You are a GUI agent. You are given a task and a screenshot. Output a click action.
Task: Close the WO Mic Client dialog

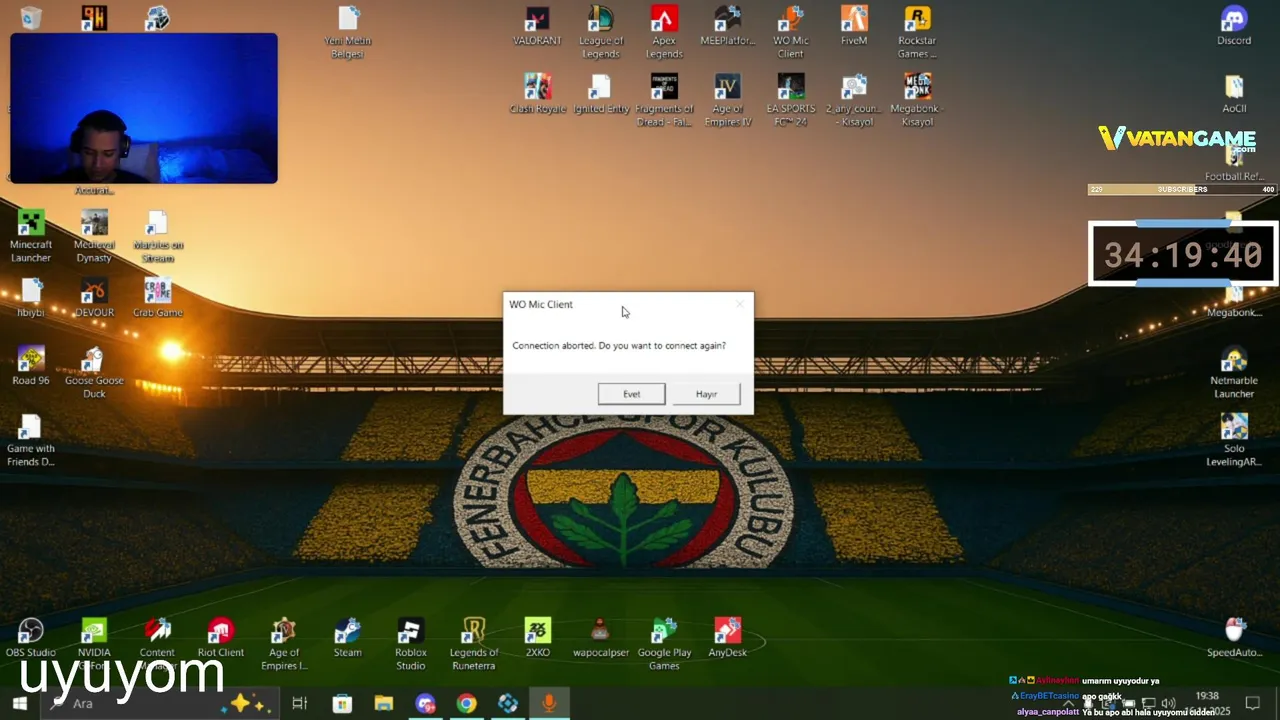pos(740,304)
